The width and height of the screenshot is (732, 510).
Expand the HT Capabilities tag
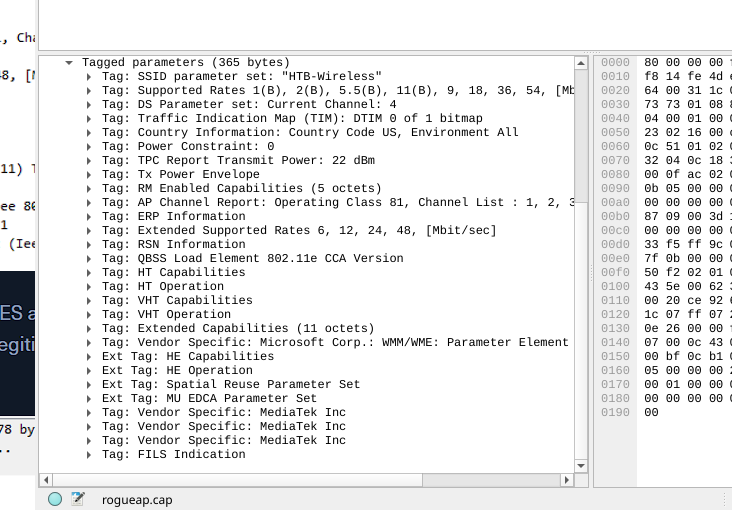[89, 273]
